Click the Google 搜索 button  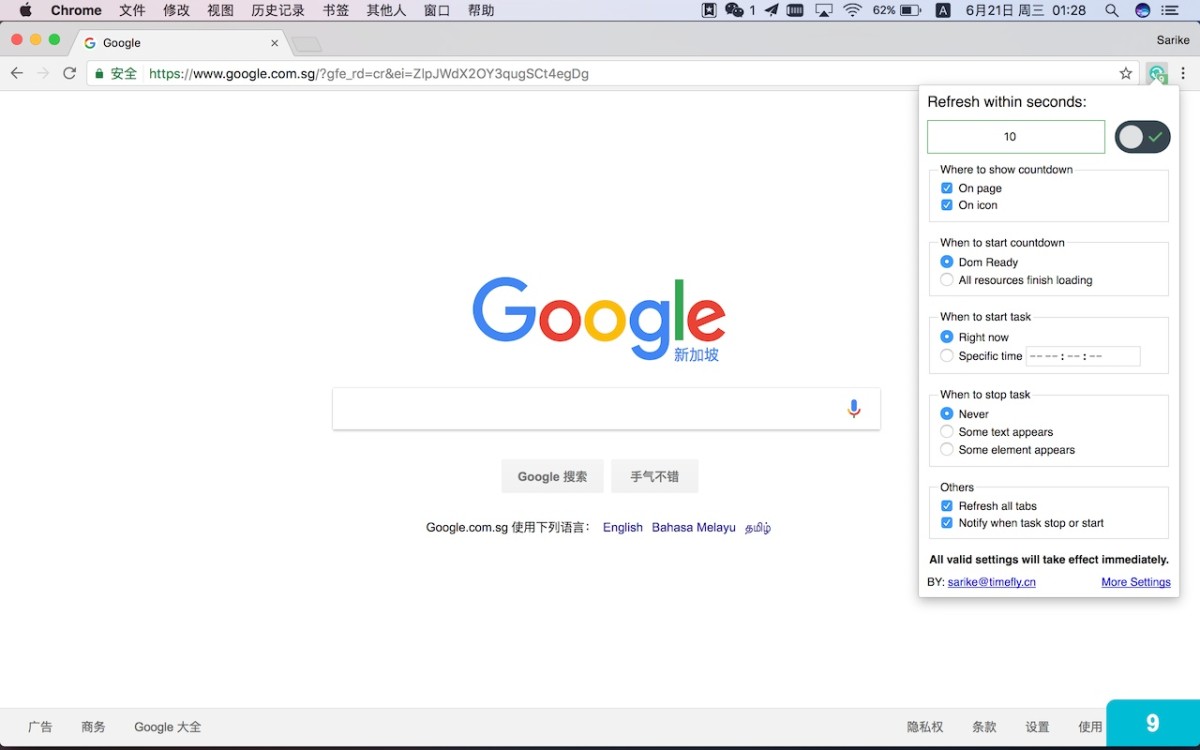click(552, 477)
